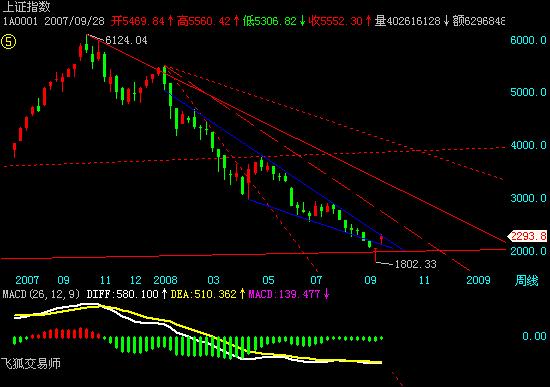
Task: Click the 周线 weekly period label
Action: [526, 281]
